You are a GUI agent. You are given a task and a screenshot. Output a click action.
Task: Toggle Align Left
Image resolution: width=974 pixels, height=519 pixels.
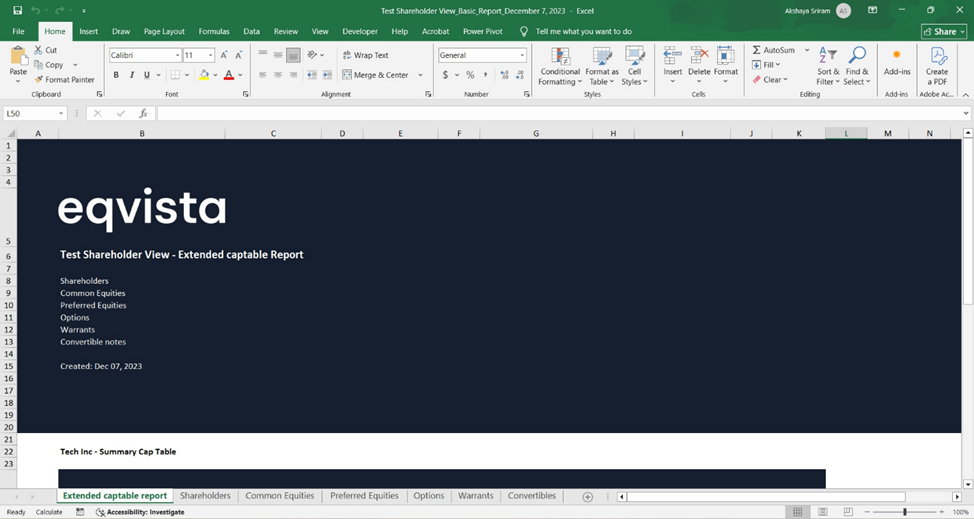[263, 74]
